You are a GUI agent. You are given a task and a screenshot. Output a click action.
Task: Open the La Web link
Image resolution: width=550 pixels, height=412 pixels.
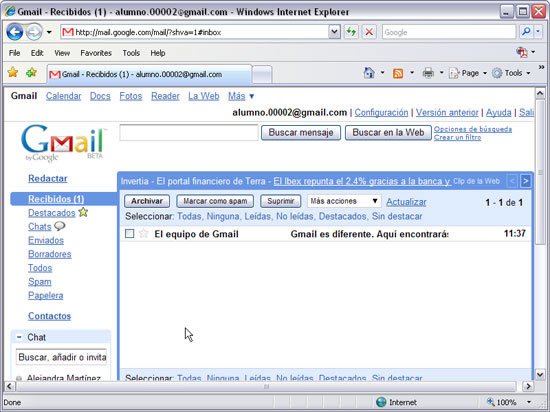point(203,96)
